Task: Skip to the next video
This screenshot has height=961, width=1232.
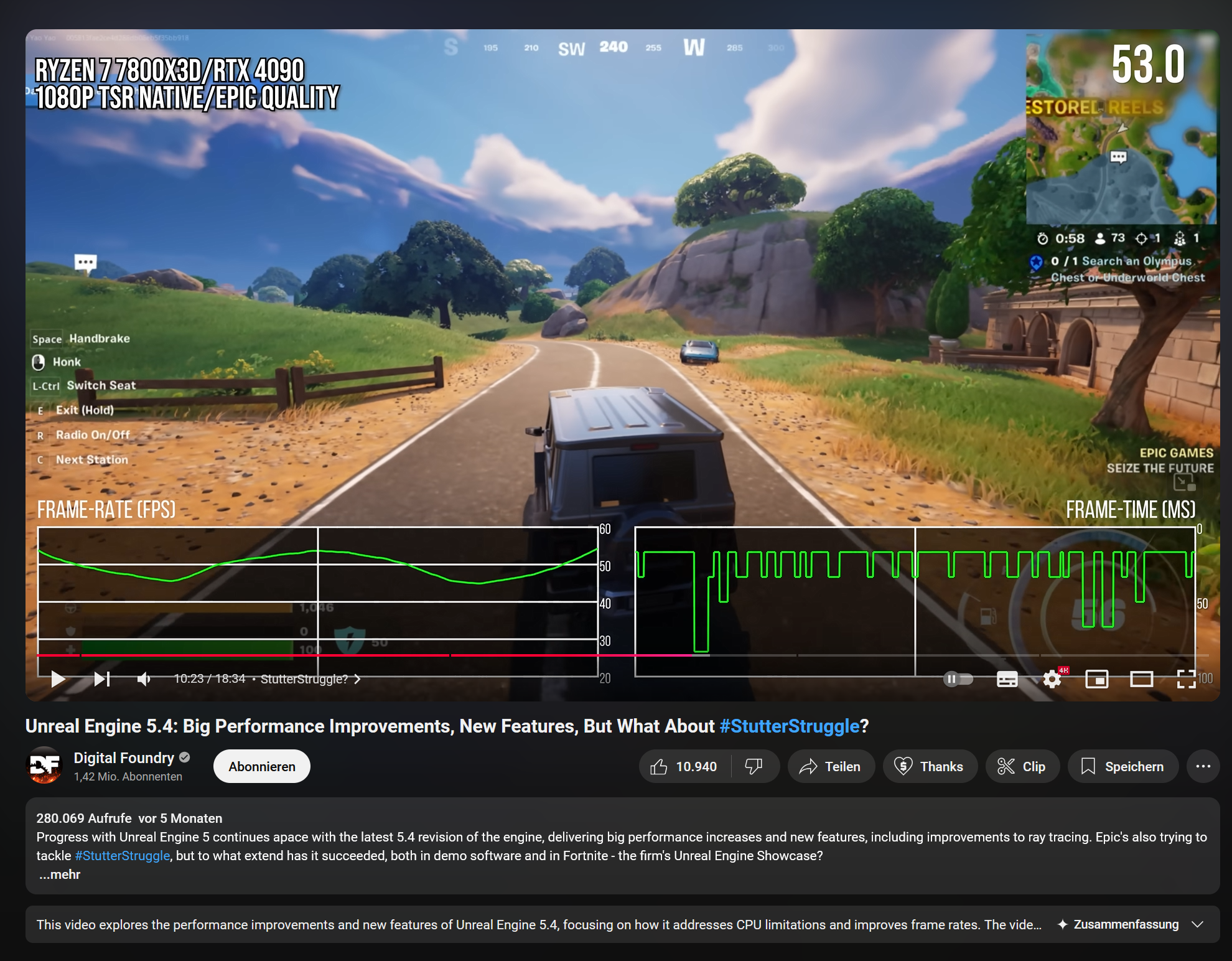Action: pos(101,679)
